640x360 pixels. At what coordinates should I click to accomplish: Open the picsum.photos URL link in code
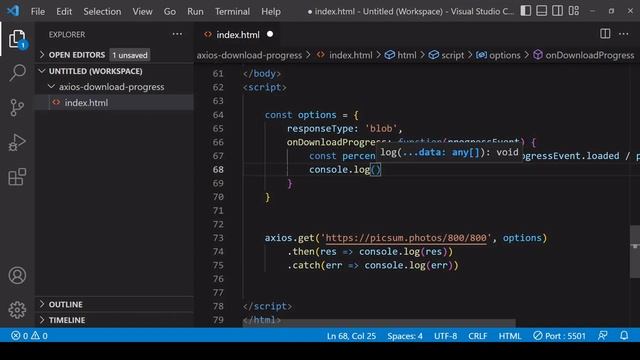(x=406, y=238)
